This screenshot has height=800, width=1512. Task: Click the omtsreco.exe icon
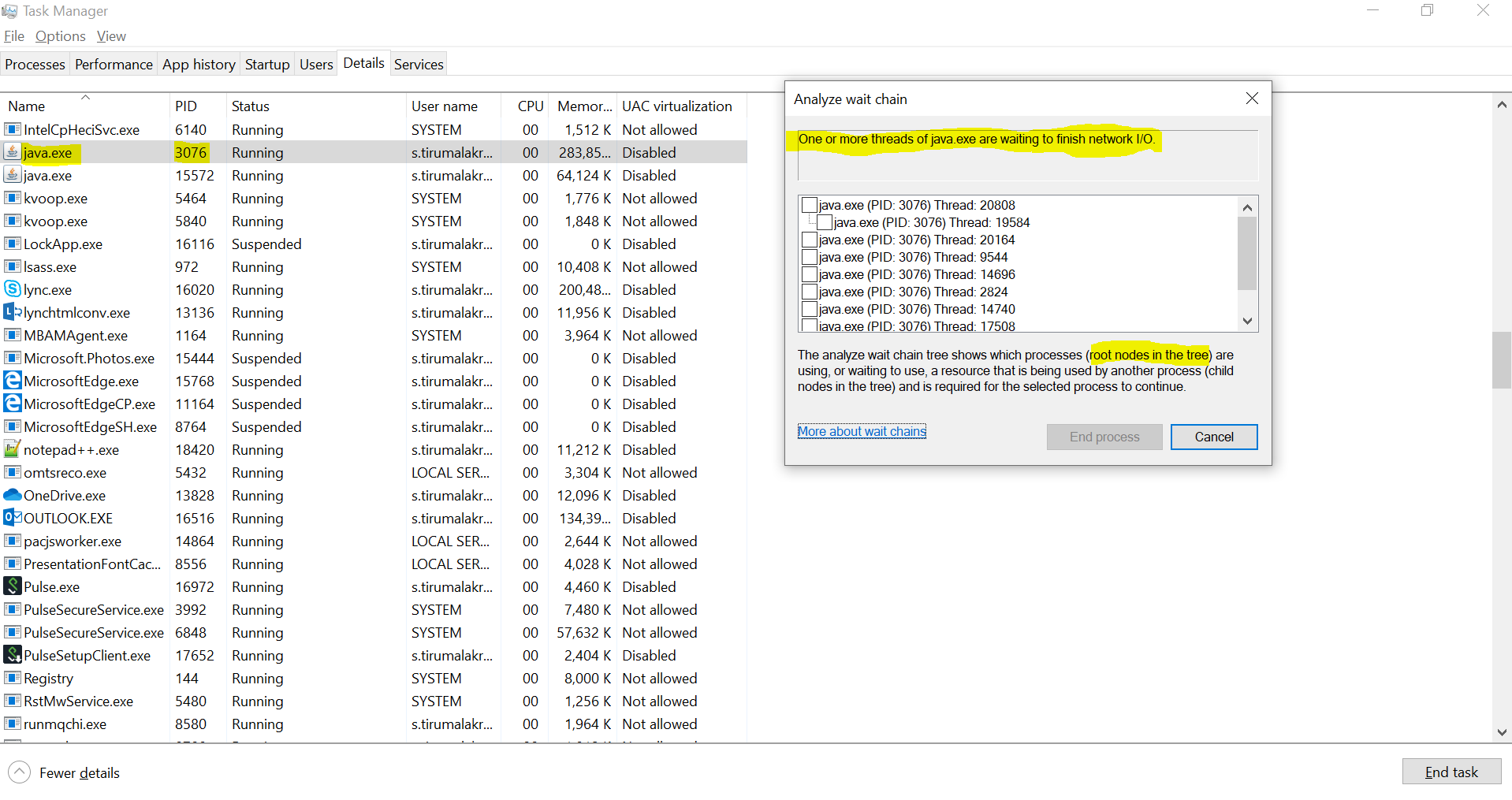tap(12, 472)
